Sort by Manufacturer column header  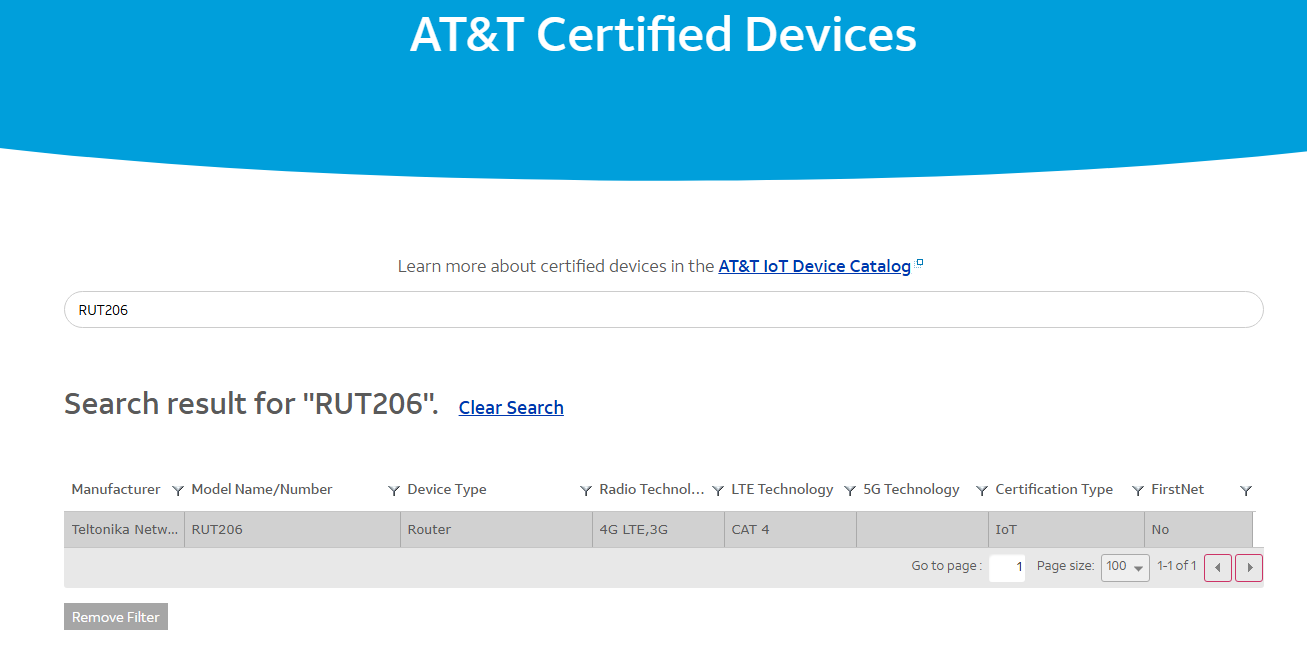pyautogui.click(x=116, y=490)
